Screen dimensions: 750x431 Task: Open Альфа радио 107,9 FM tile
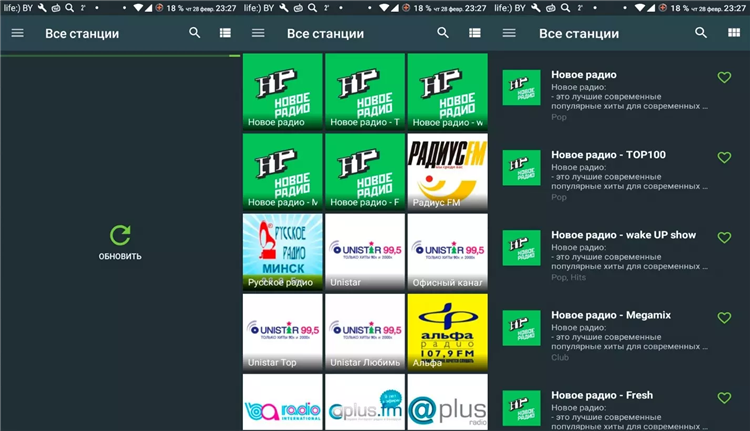(448, 332)
